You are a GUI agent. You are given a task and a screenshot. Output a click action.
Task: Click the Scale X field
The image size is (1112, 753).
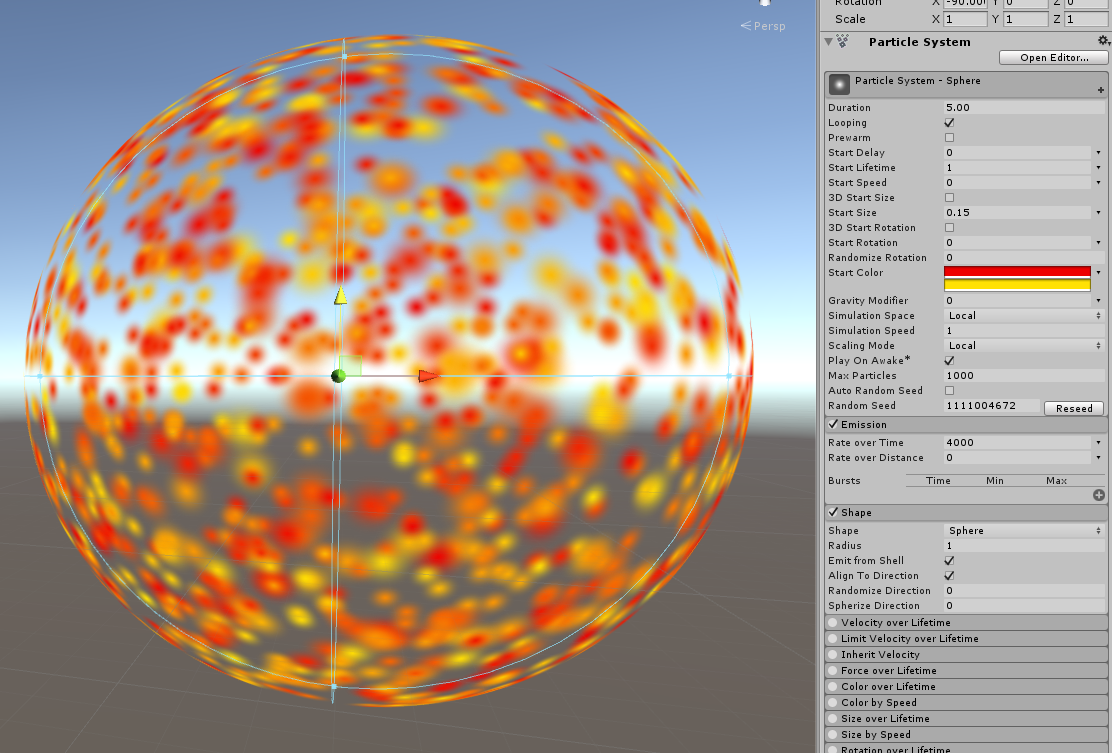pos(965,19)
